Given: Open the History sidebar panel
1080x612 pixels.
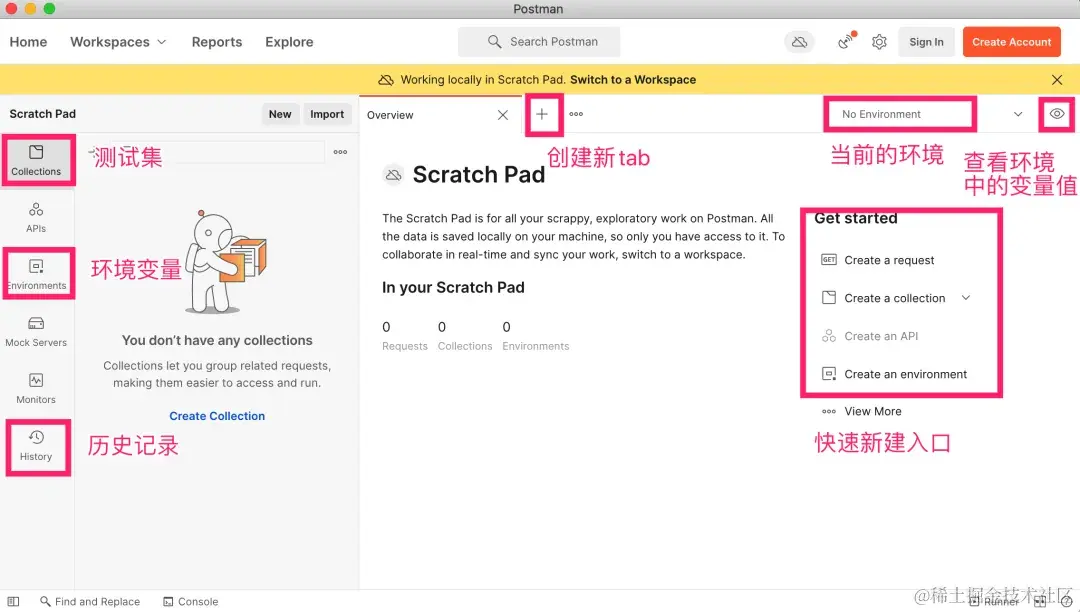Looking at the screenshot, I should click(36, 446).
